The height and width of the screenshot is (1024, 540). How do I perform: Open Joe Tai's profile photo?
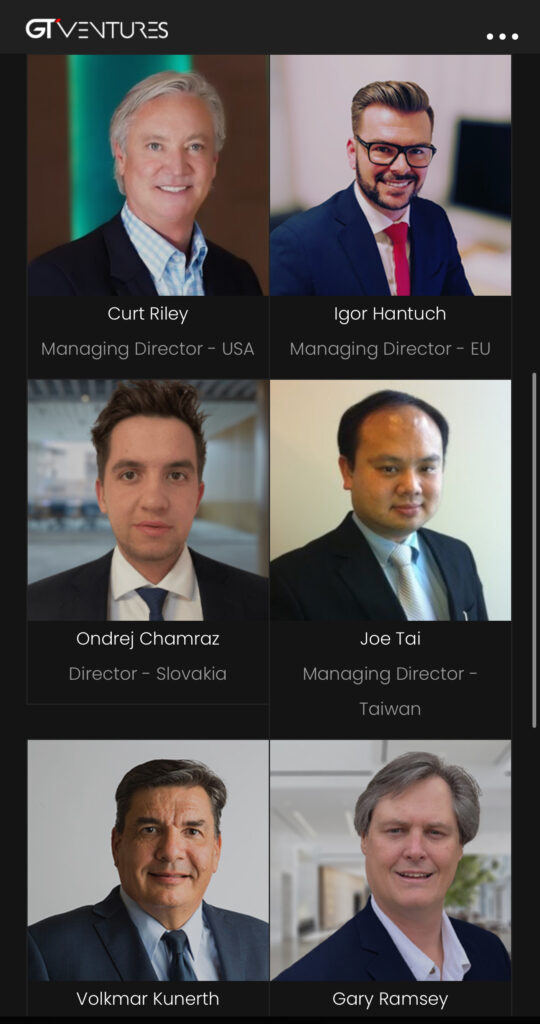(390, 500)
